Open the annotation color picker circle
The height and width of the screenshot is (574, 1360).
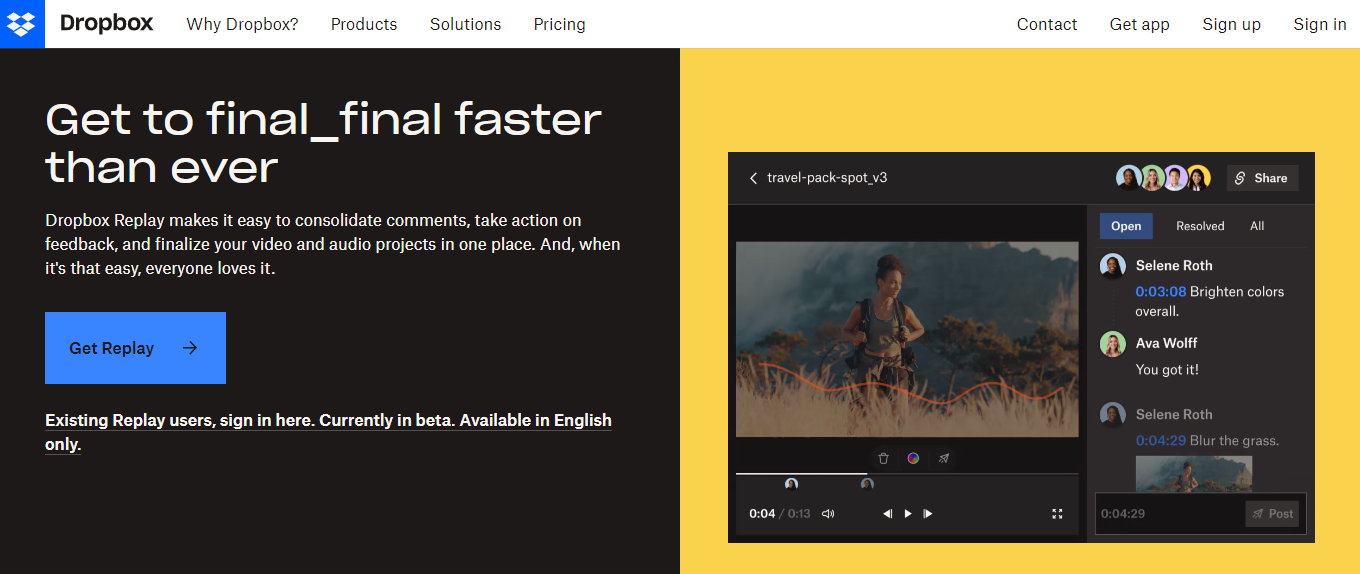tap(913, 458)
